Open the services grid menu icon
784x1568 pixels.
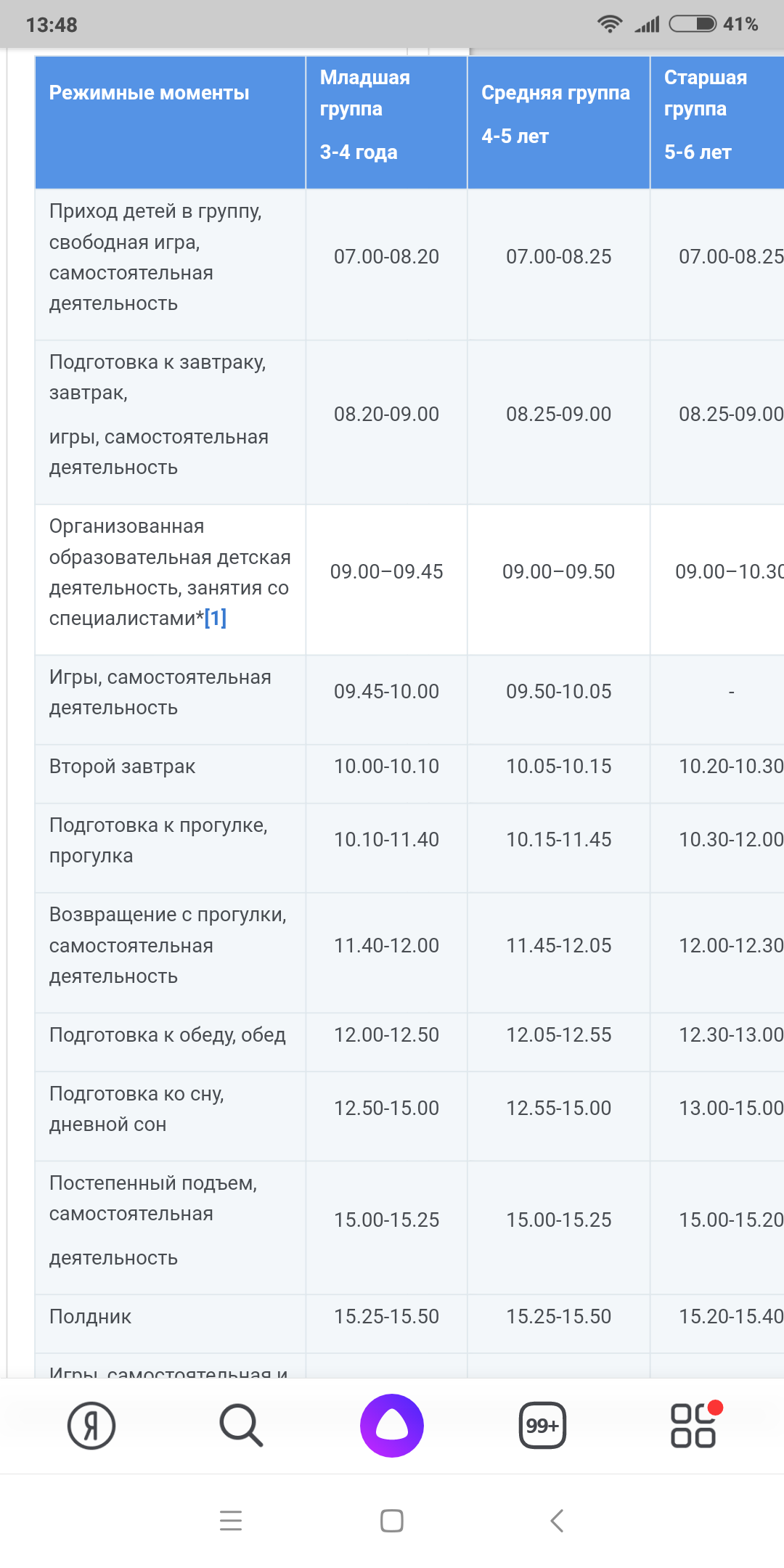coord(694,1424)
